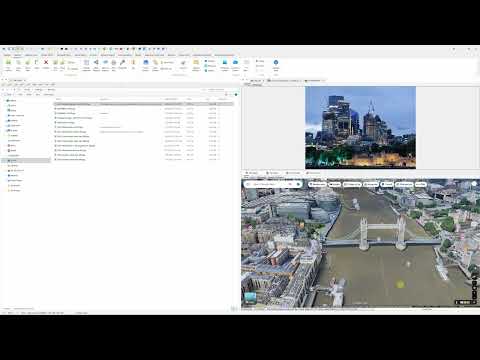The image size is (480, 360).
Task: Open the Maps layers thumbnail at bottom-left
Action: click(250, 297)
